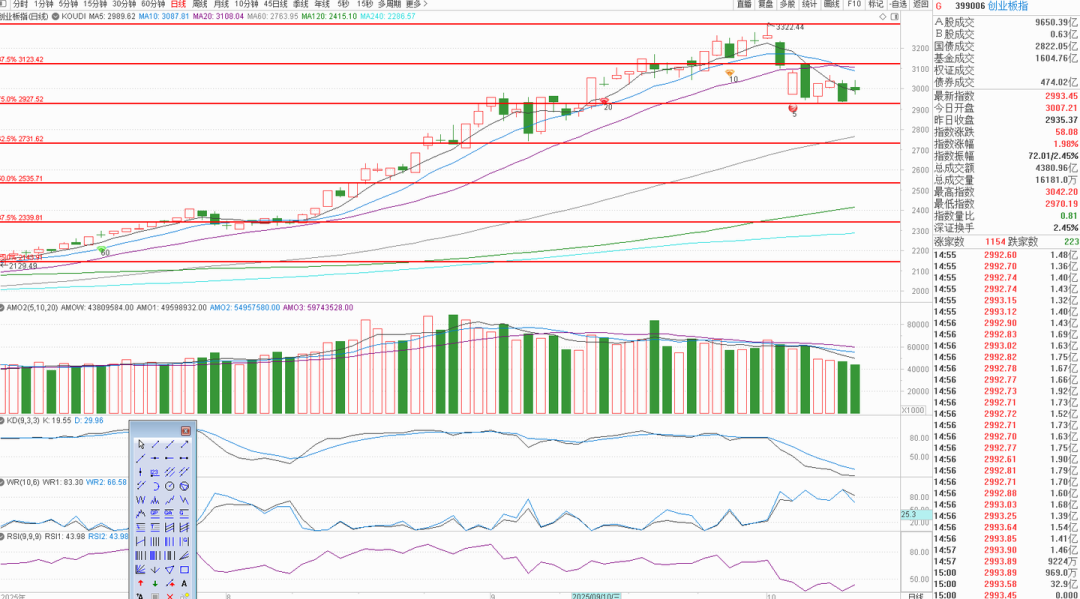The height and width of the screenshot is (599, 1080).
Task: Select the rectangle drawing tool
Action: (x=185, y=569)
